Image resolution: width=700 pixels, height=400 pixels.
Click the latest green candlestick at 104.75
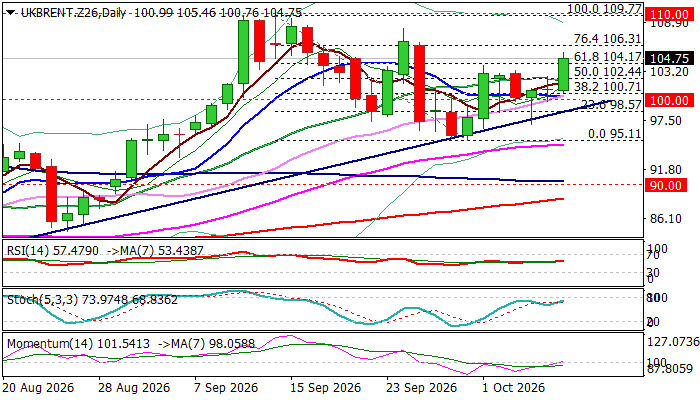click(563, 75)
